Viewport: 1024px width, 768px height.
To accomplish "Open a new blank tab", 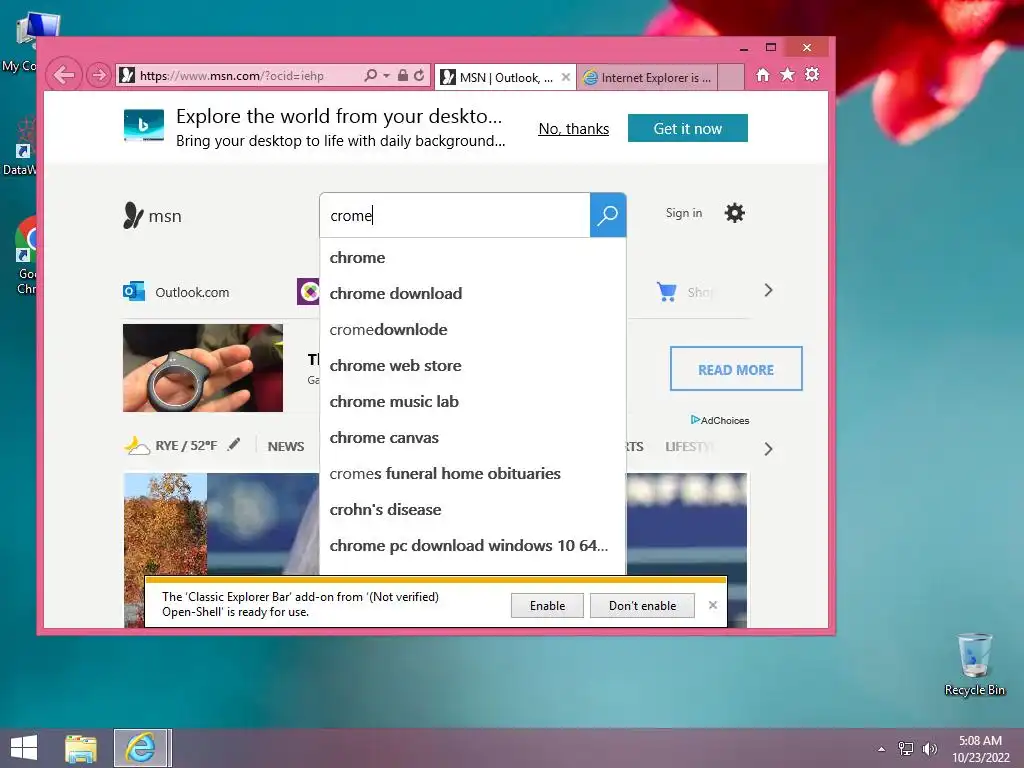I will tap(731, 77).
